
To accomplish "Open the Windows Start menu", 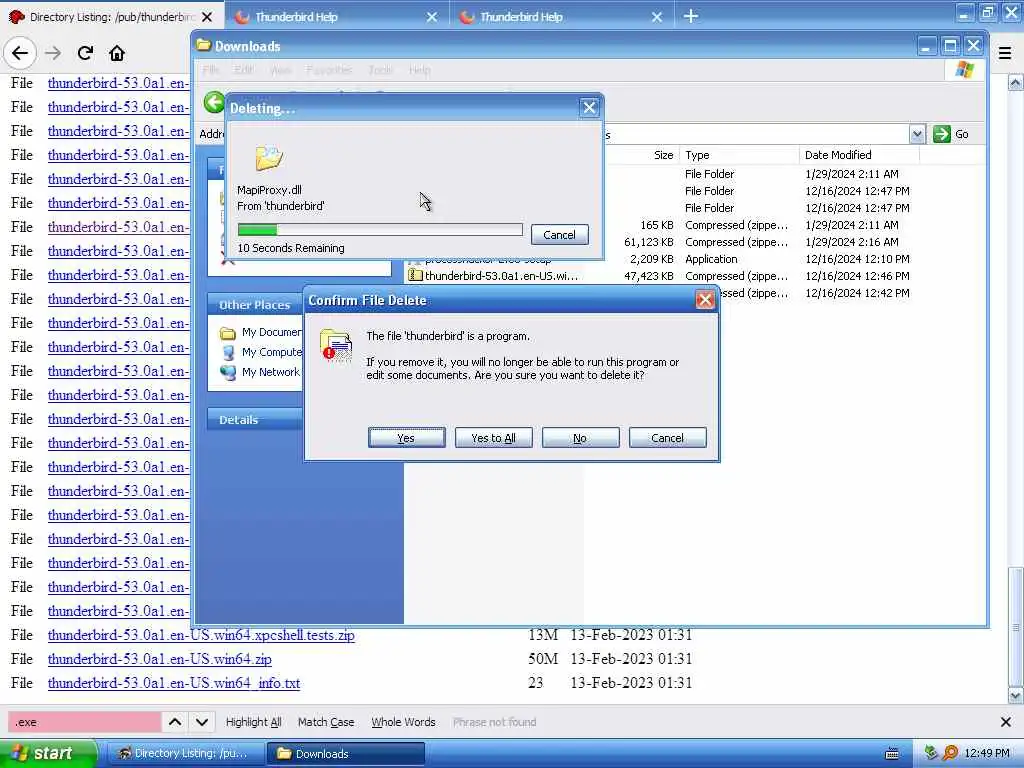I will 46,753.
